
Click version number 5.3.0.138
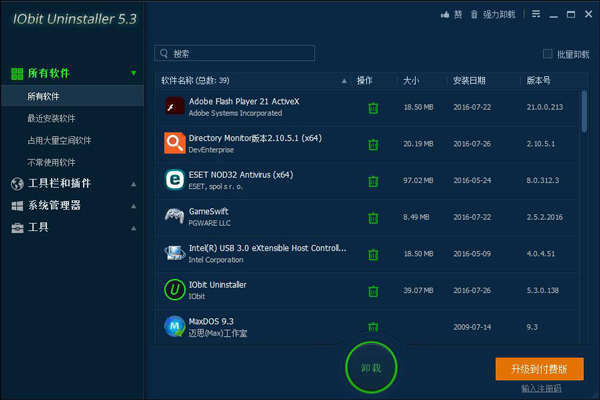[x=543, y=291]
